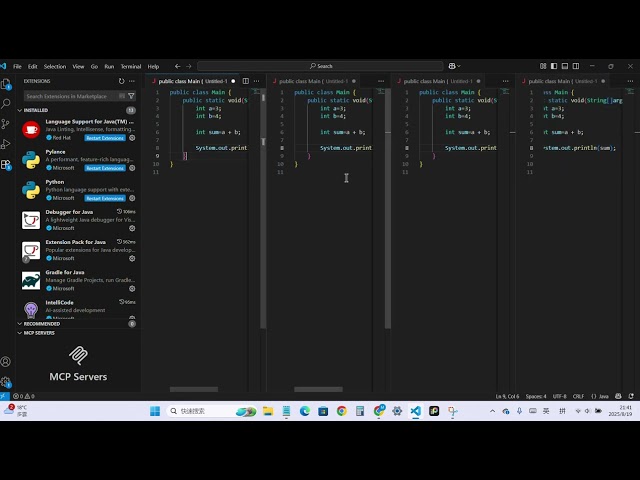The image size is (640, 480).
Task: Toggle primary side bar visibility
Action: point(554,66)
